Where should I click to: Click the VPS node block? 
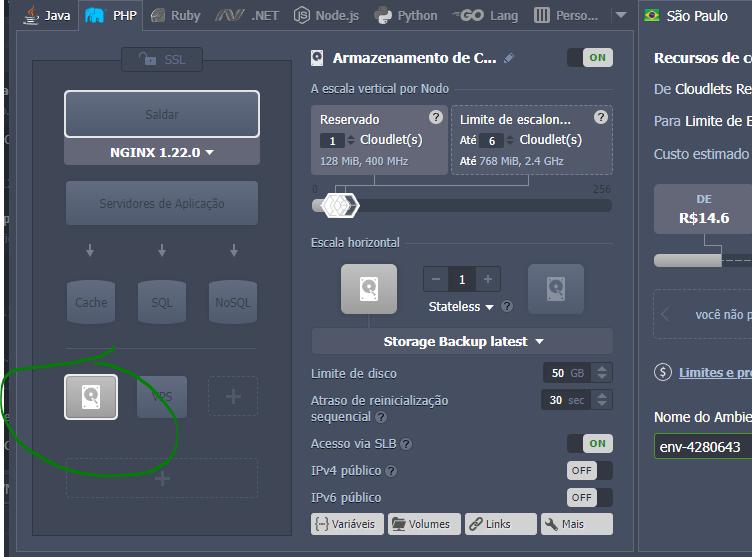pyautogui.click(x=162, y=396)
